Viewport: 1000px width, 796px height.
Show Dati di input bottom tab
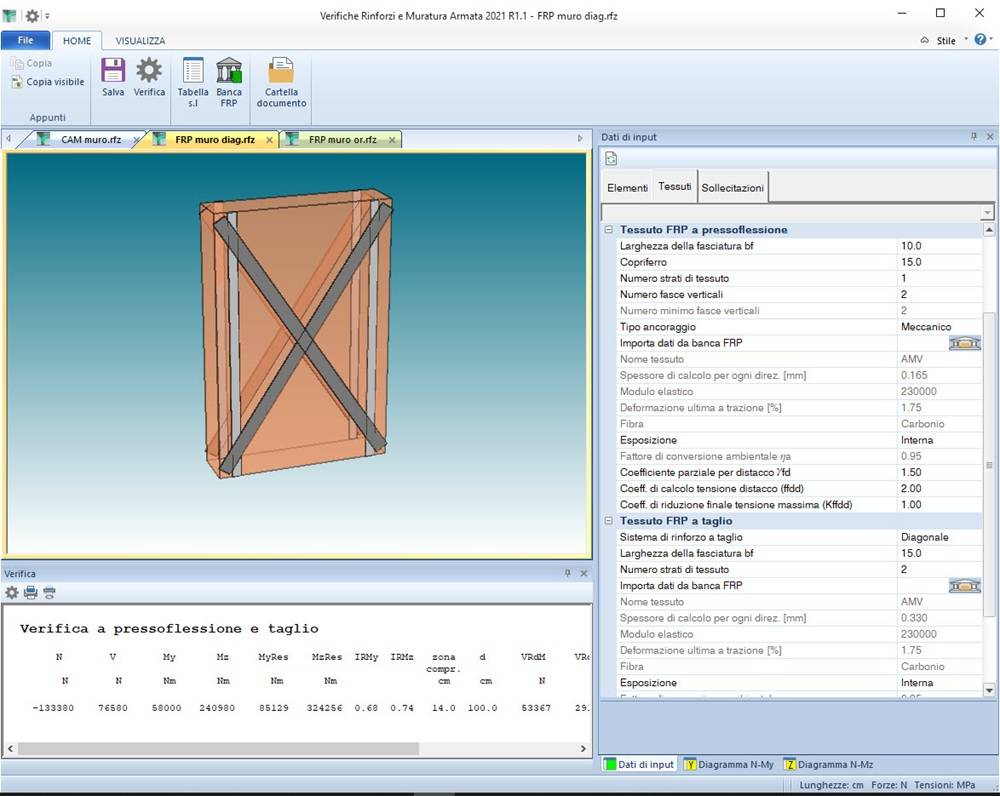639,764
